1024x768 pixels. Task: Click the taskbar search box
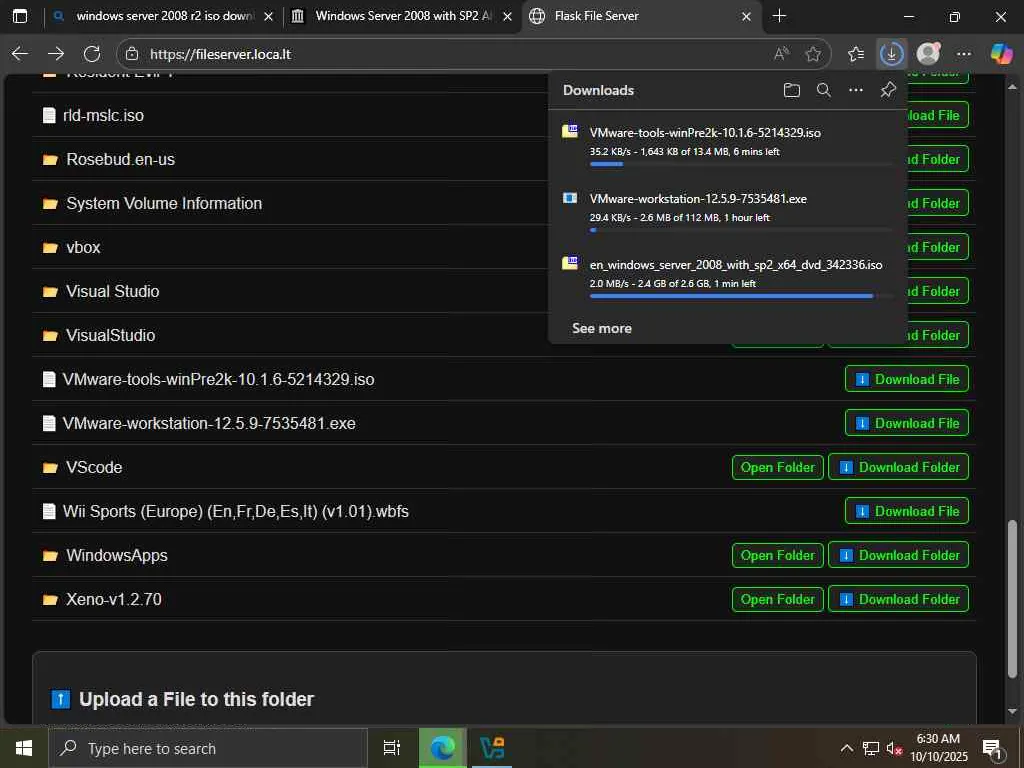(208, 748)
